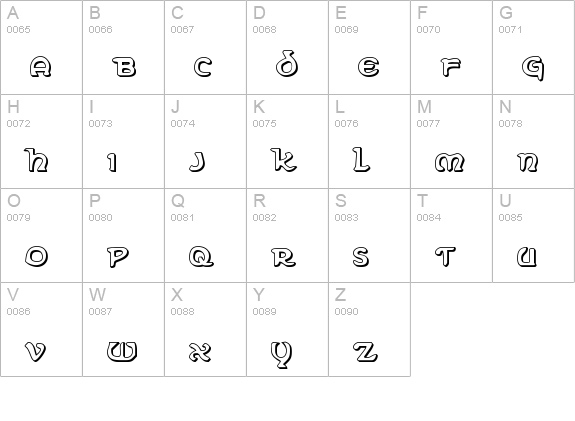This screenshot has width=575, height=421.
Task: Click the eth-shaped glyph in cell D
Action: tap(287, 63)
